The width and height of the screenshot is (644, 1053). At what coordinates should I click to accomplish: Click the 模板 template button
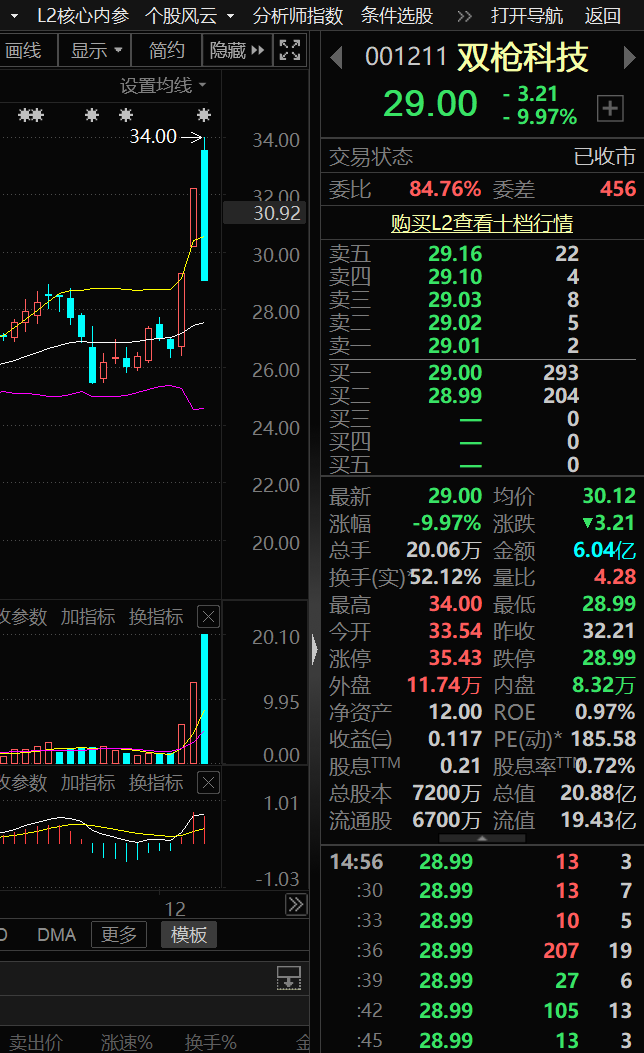pos(189,935)
